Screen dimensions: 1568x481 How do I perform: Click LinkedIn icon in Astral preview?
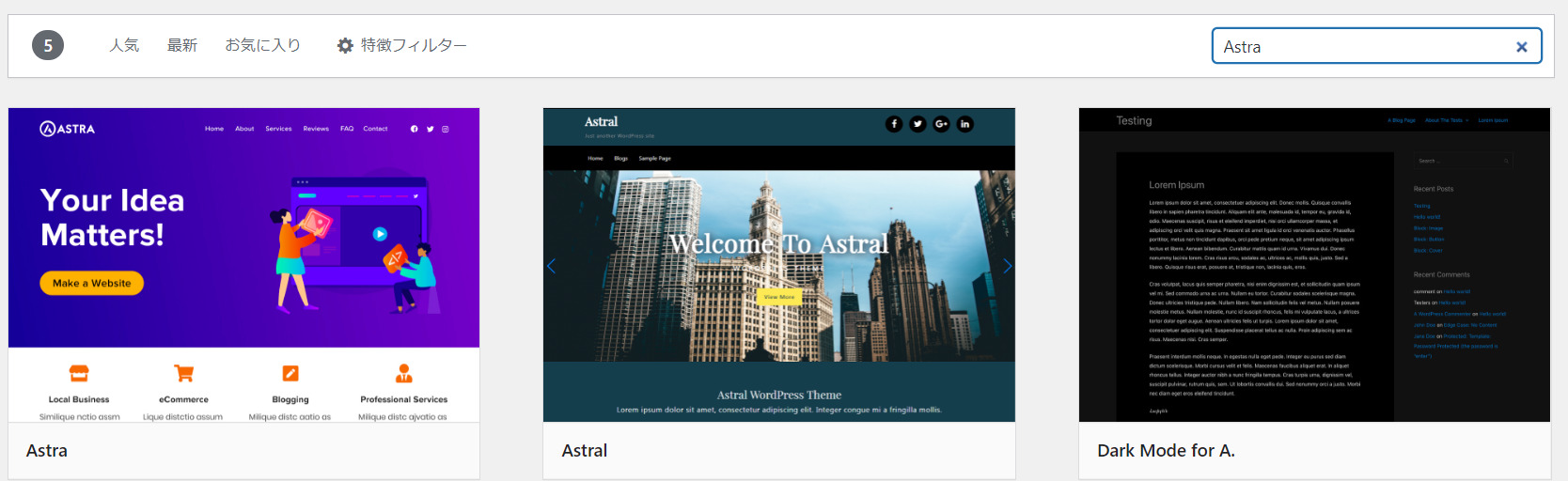coord(964,124)
